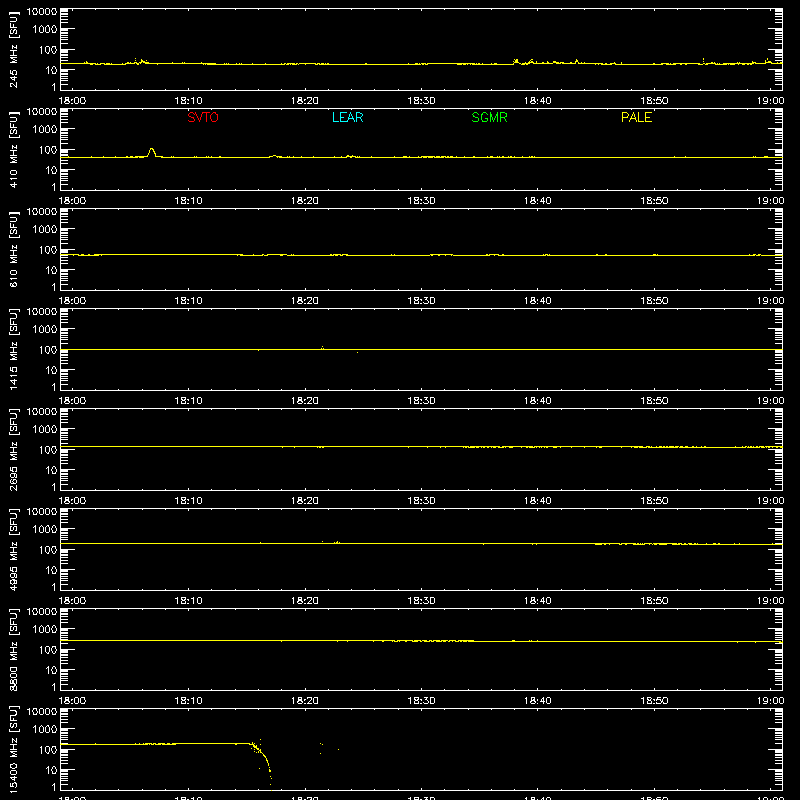Click the 19:00 label under the 245 MHz plot
Screen dimensions: 800x800
(x=770, y=101)
